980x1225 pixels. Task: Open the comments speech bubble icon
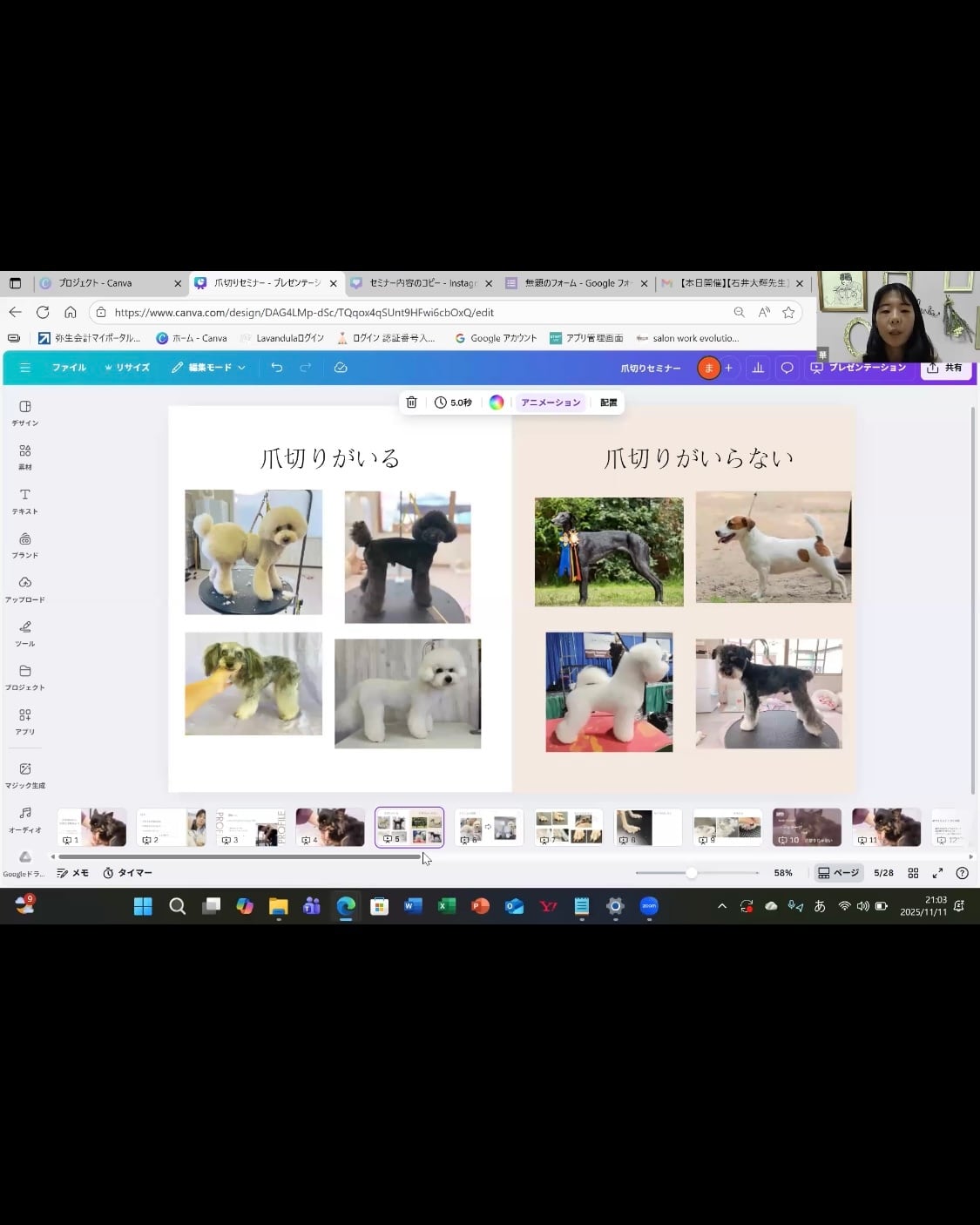(787, 368)
